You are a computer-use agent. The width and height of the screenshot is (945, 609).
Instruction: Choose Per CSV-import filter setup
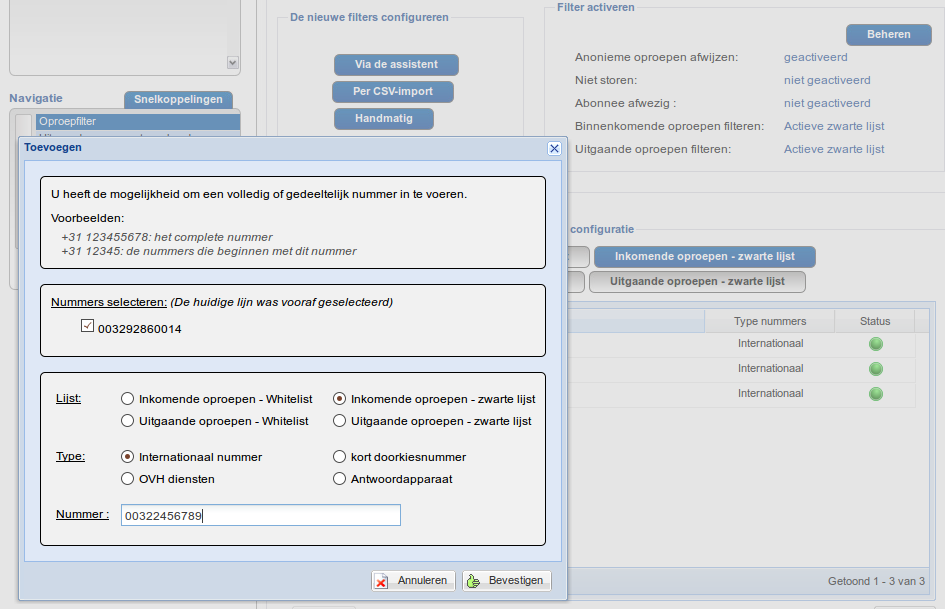(393, 92)
